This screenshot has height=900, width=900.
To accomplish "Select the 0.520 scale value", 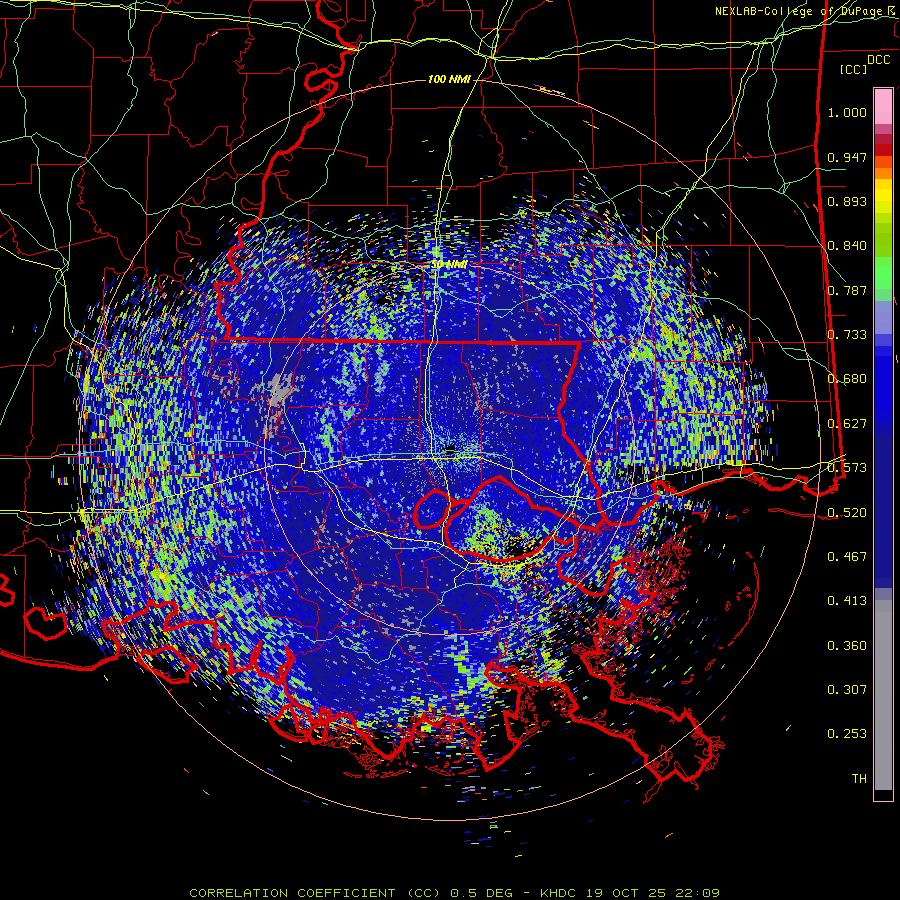I will [x=847, y=513].
